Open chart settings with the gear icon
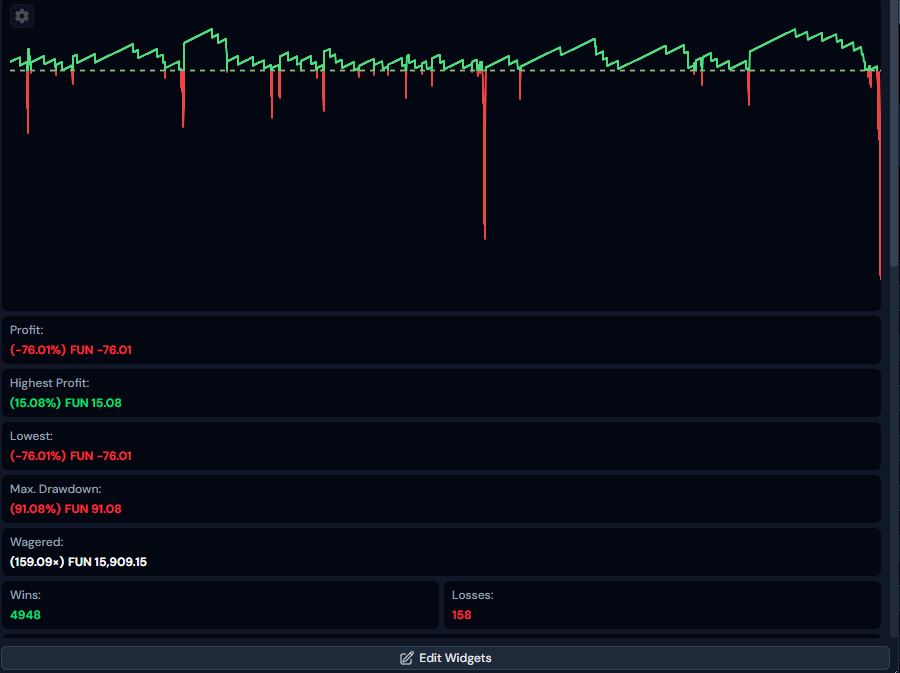Image resolution: width=900 pixels, height=673 pixels. [22, 16]
